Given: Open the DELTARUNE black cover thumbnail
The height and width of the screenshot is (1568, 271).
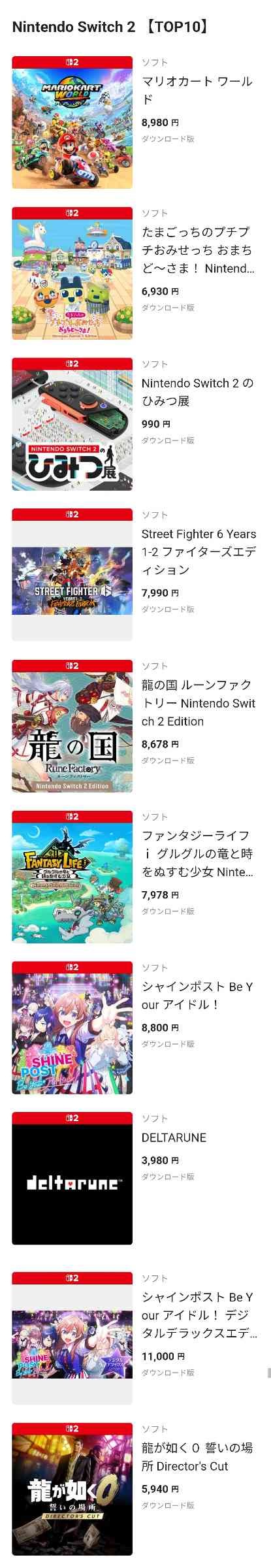Looking at the screenshot, I should click(72, 1178).
